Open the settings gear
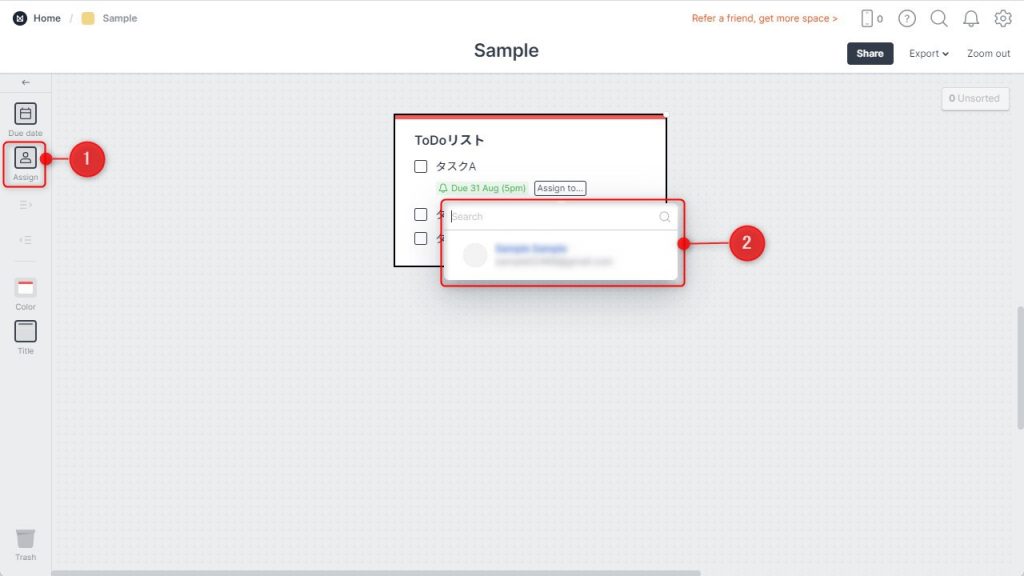The image size is (1024, 576). [x=1002, y=18]
